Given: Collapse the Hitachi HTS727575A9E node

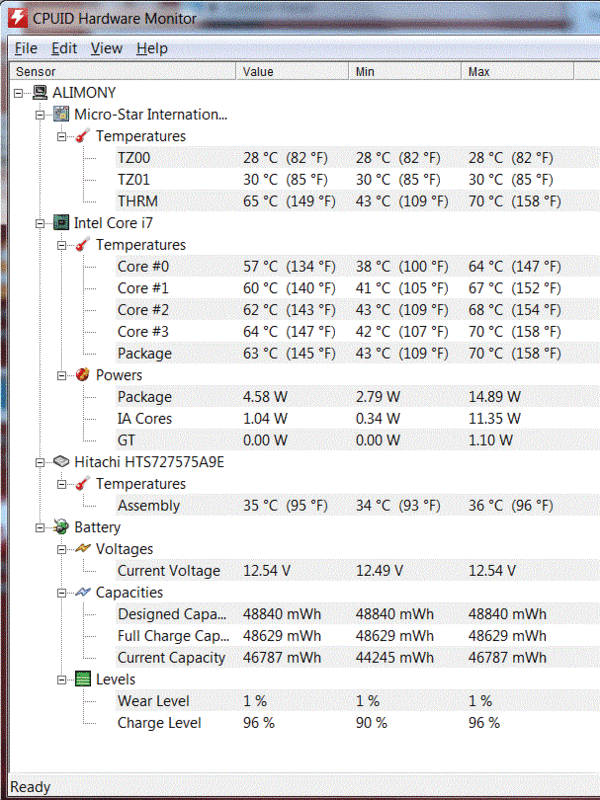Looking at the screenshot, I should pos(40,463).
